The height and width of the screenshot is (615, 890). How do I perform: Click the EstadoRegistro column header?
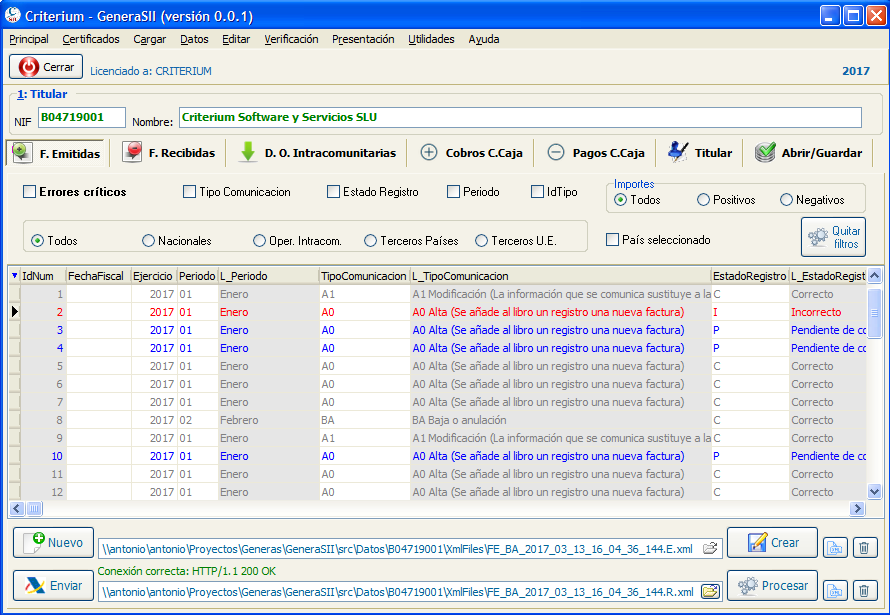750,276
